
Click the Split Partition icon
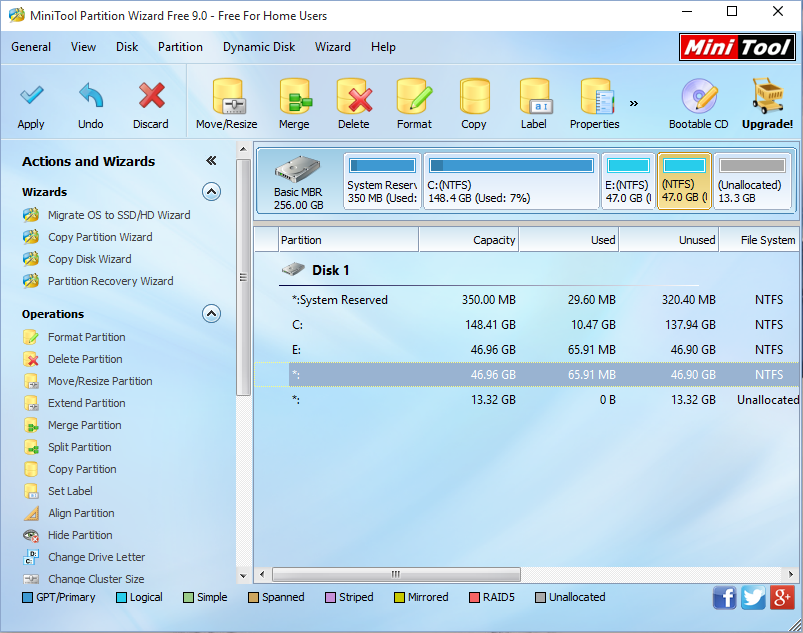(31, 447)
